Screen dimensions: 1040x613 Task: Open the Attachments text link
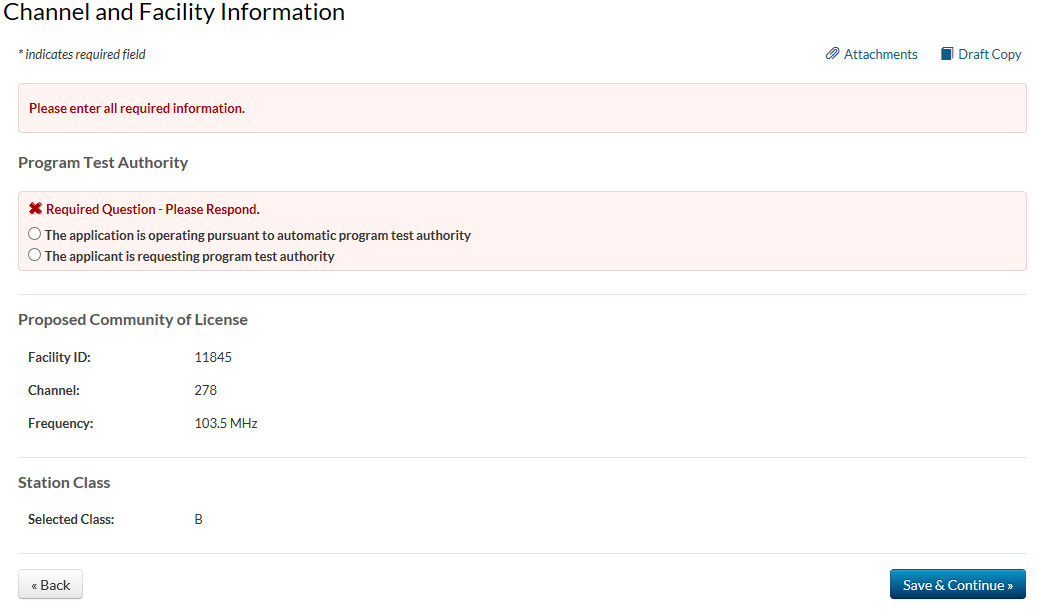coord(880,54)
